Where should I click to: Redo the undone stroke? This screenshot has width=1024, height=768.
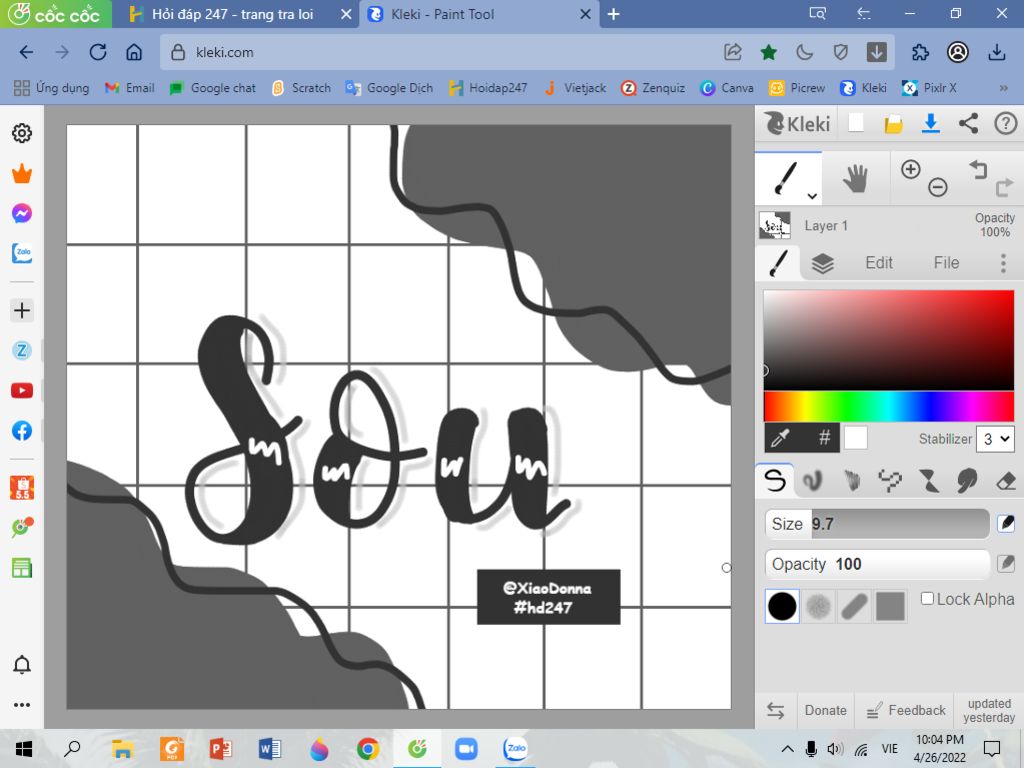pyautogui.click(x=1004, y=187)
